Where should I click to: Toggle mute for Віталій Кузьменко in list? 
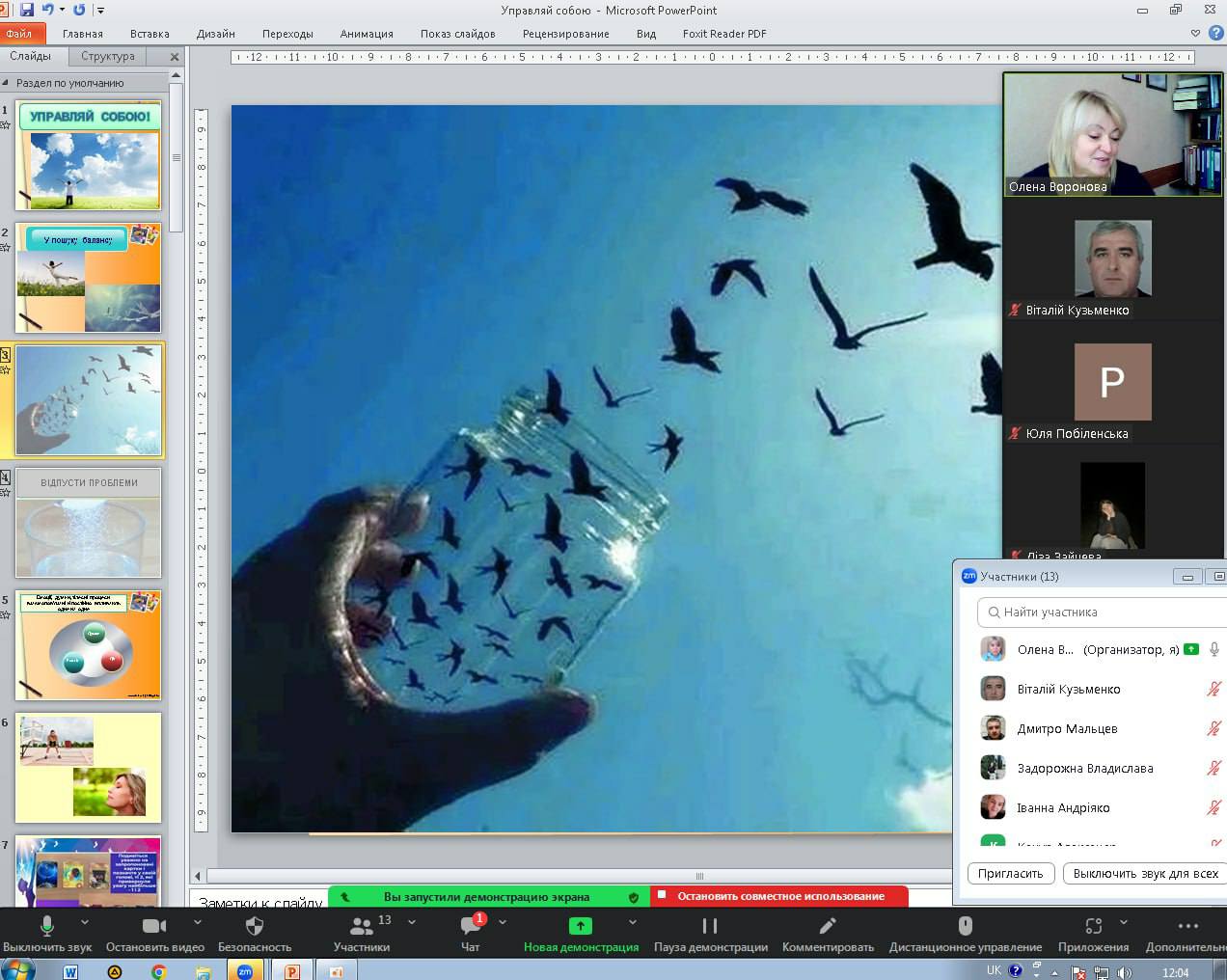pos(1213,689)
